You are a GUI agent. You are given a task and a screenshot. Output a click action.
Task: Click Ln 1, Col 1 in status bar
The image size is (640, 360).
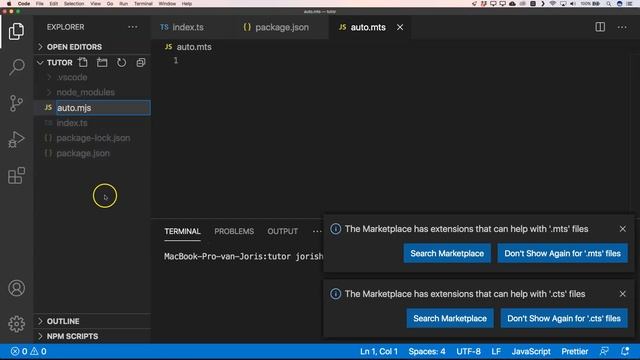point(379,351)
